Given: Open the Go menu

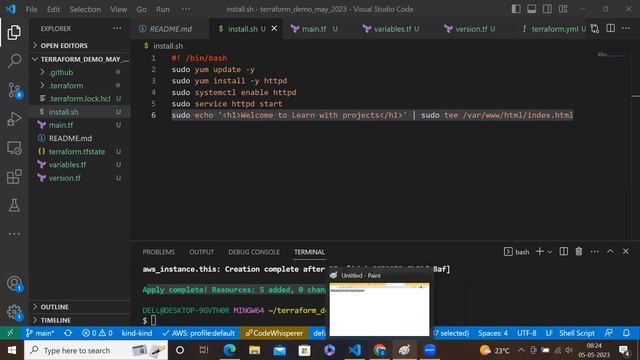Looking at the screenshot, I should pos(141,9).
